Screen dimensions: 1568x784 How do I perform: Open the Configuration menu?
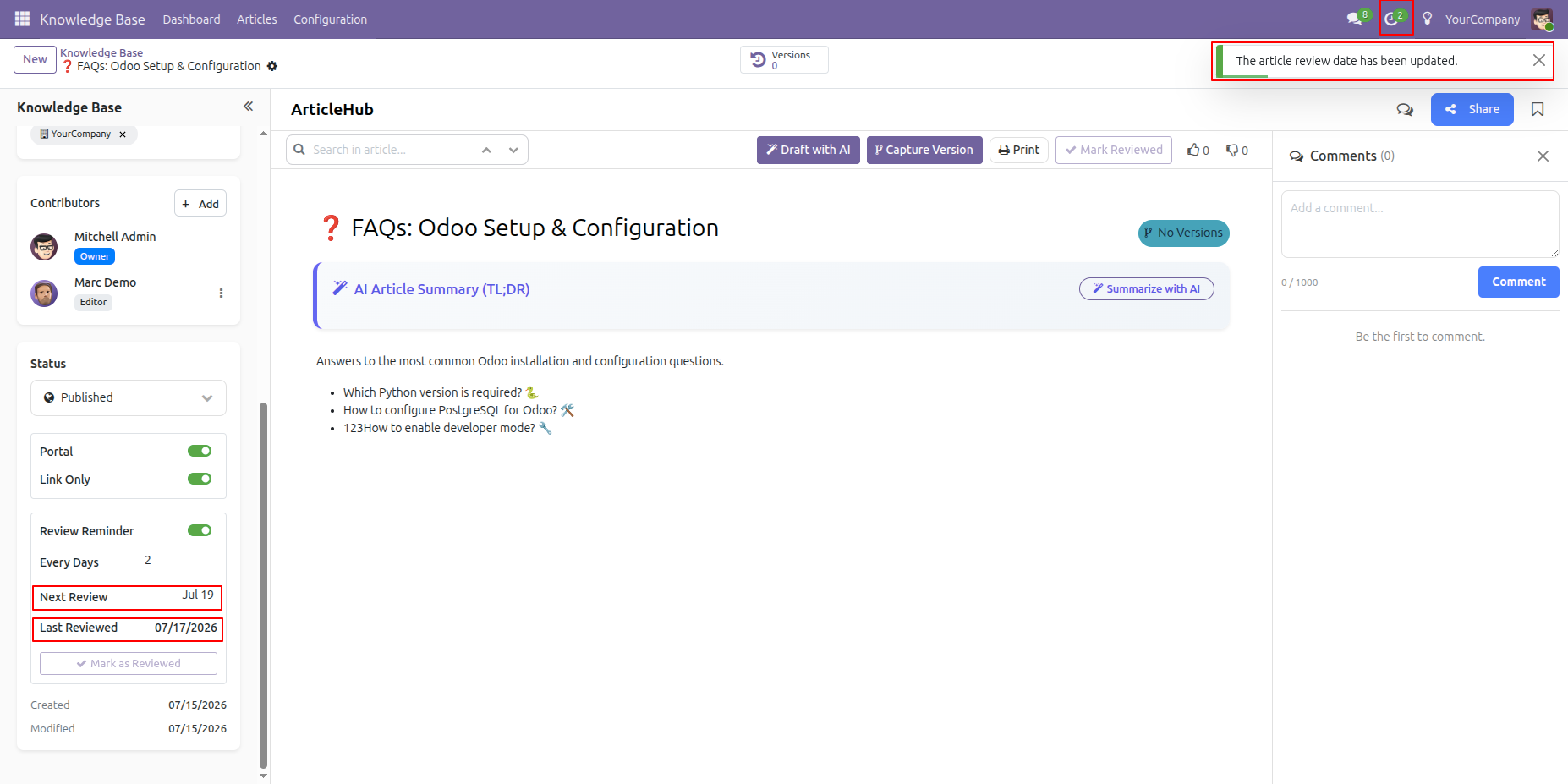[x=330, y=19]
